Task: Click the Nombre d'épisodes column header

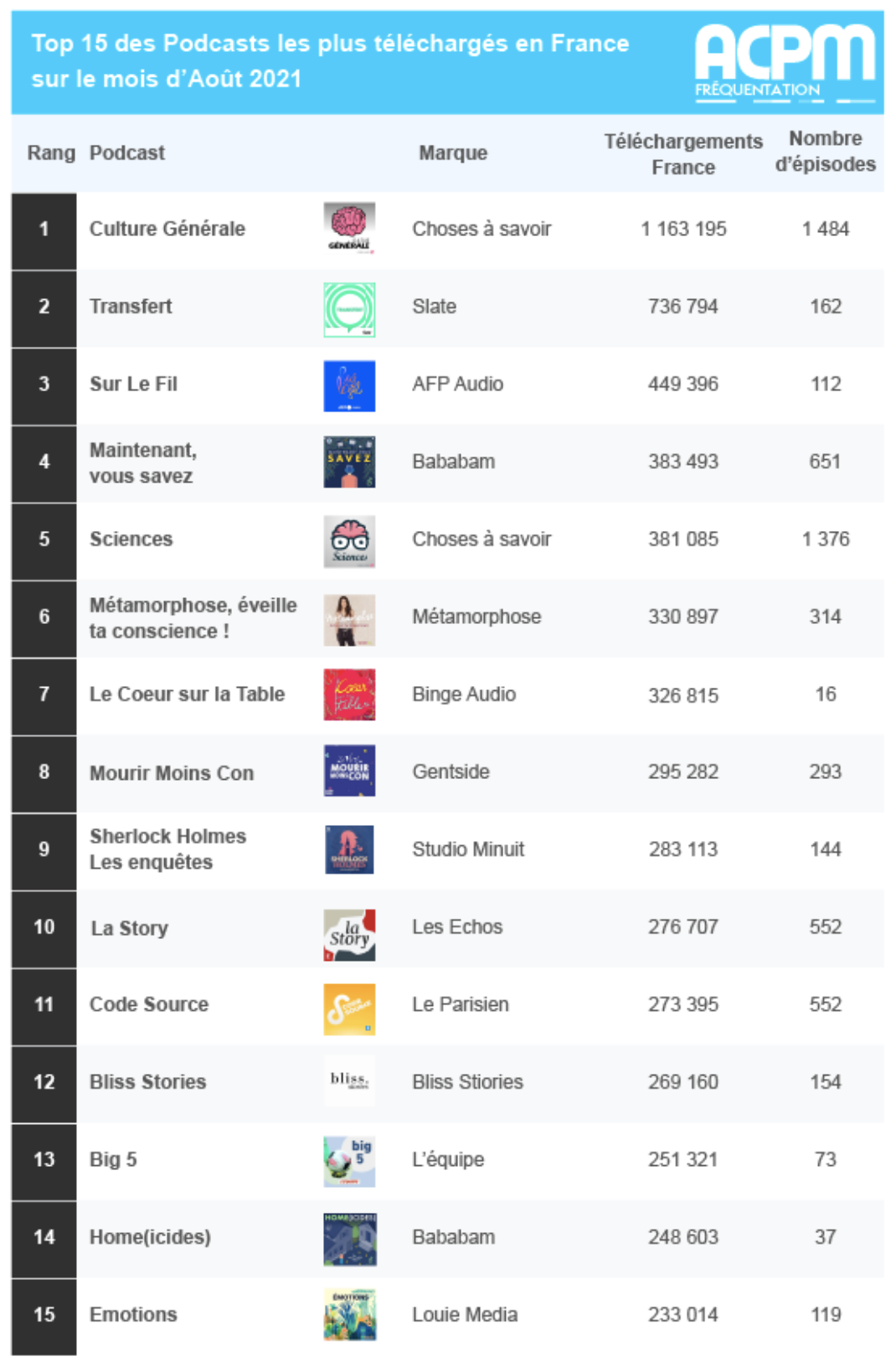Action: pyautogui.click(x=825, y=152)
